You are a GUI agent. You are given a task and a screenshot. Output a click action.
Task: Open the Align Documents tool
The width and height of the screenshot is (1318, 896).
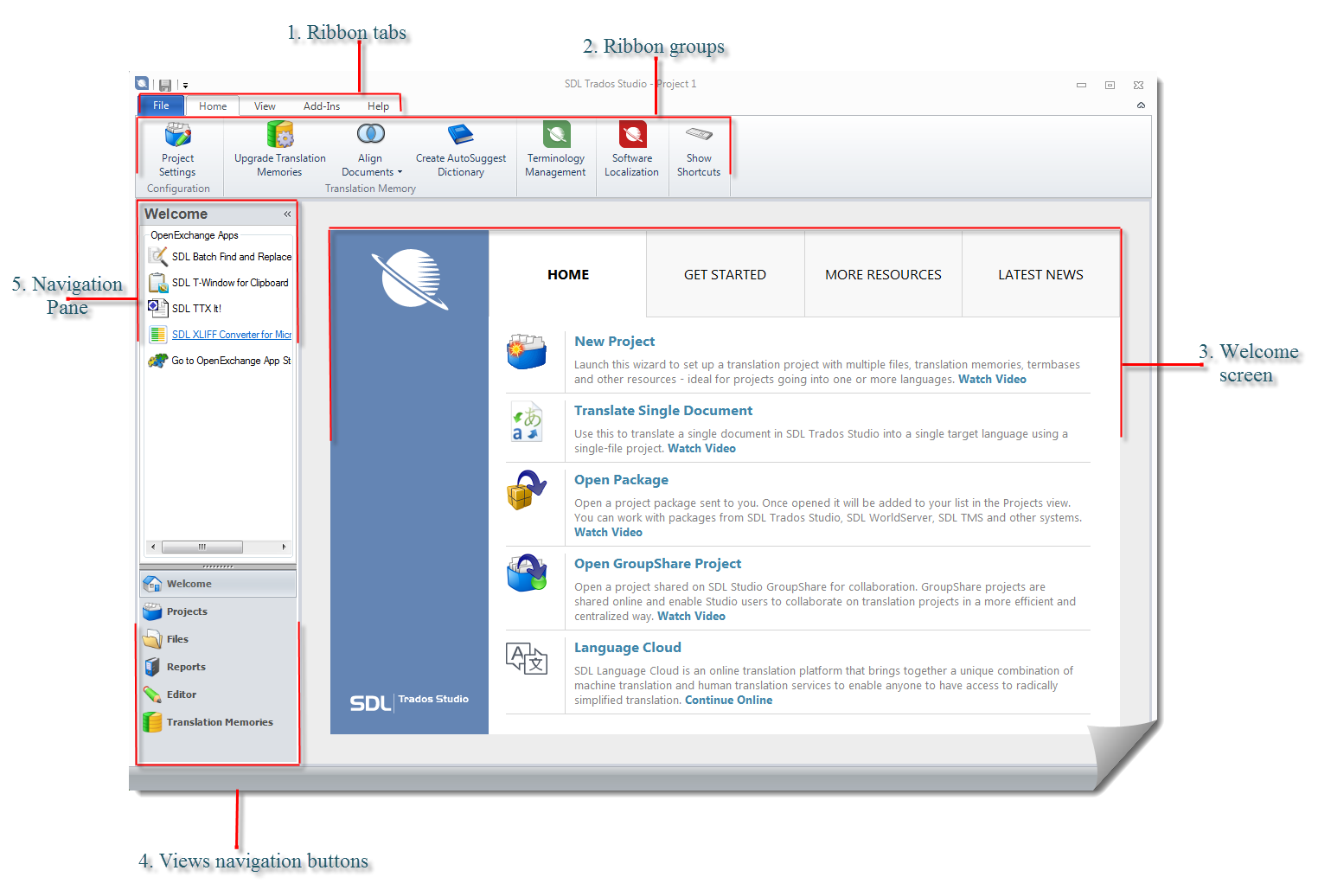[x=371, y=150]
